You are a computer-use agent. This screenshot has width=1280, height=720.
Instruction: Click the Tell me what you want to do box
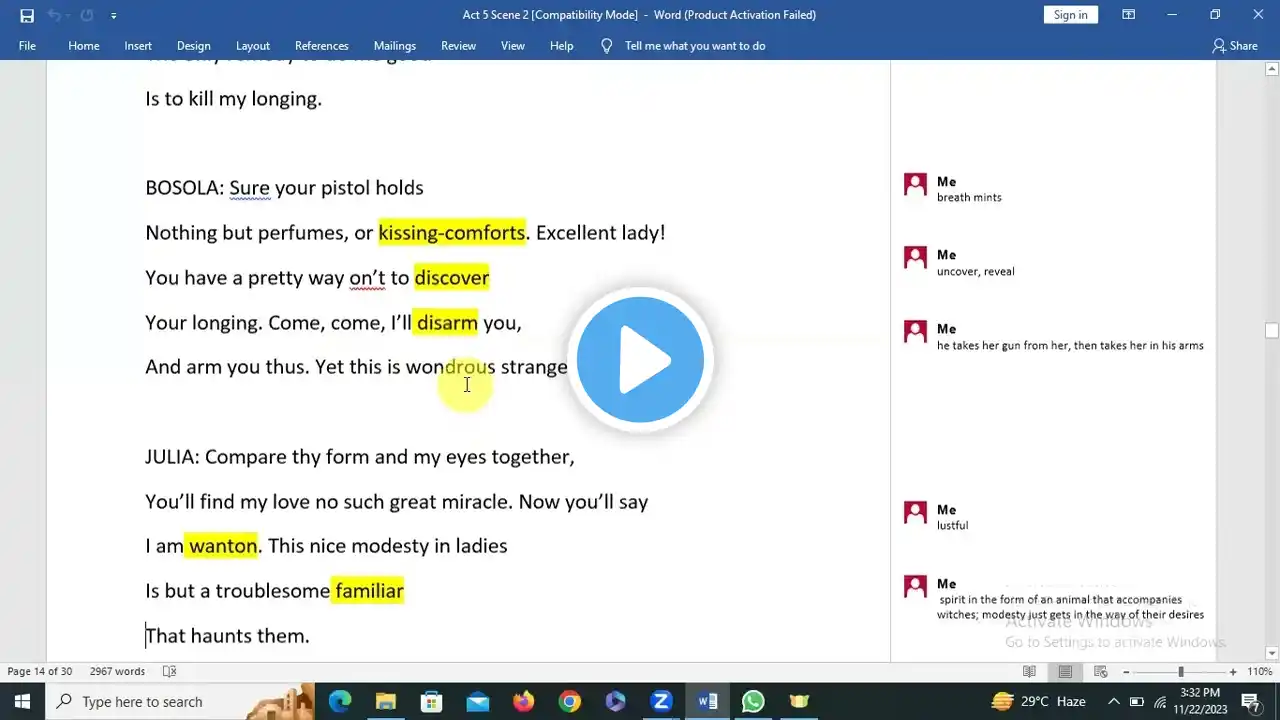point(695,46)
